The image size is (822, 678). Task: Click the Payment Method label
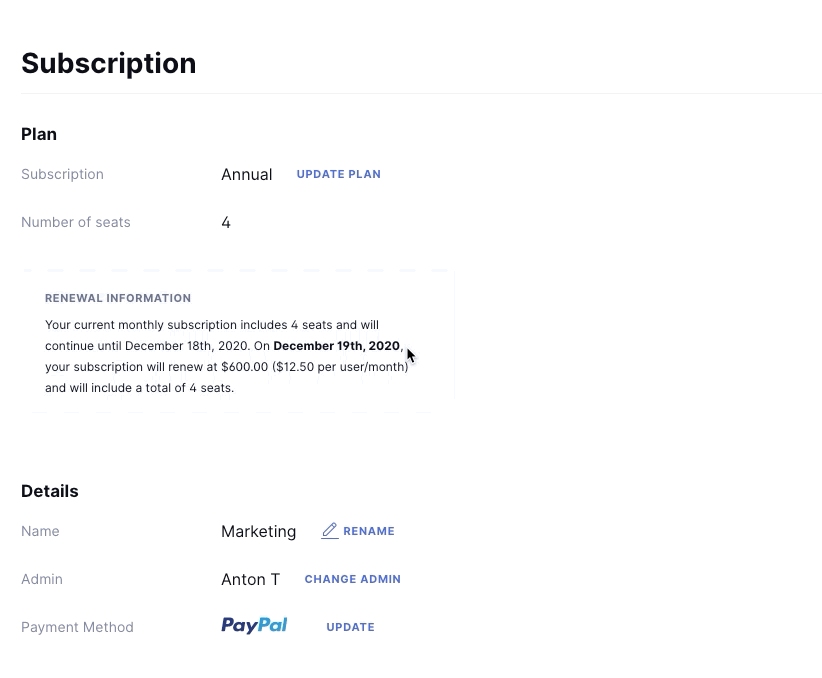pos(77,627)
